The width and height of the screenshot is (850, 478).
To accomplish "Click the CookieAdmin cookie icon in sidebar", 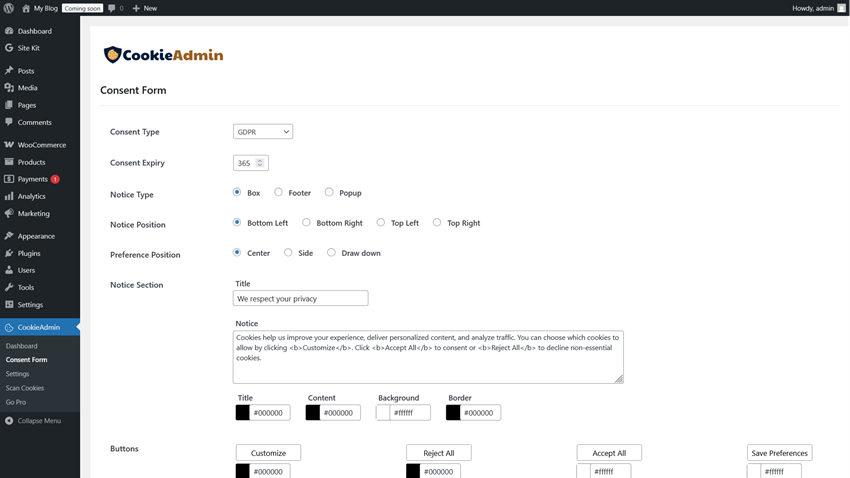I will point(9,327).
